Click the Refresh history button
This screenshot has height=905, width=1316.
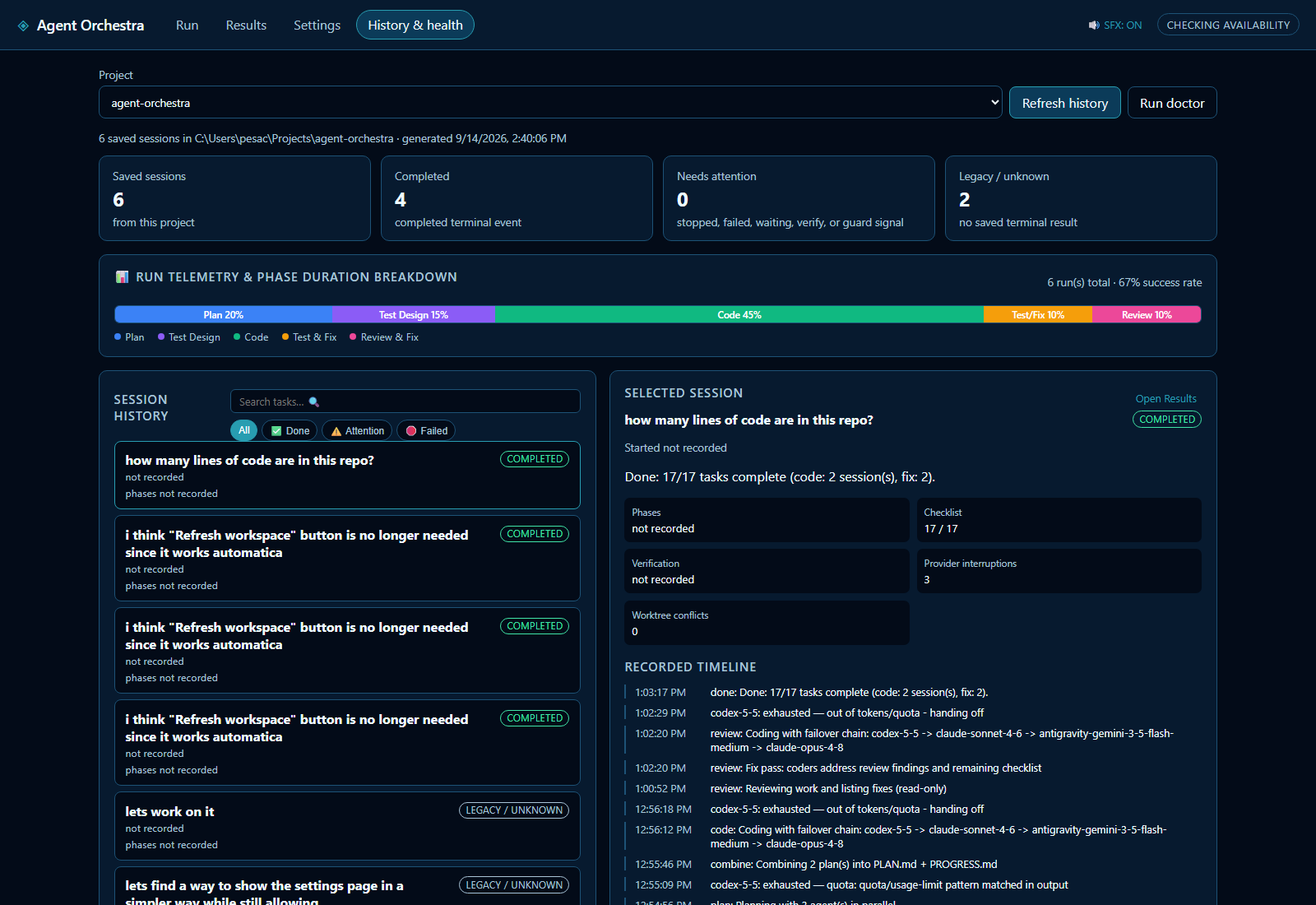click(x=1065, y=103)
